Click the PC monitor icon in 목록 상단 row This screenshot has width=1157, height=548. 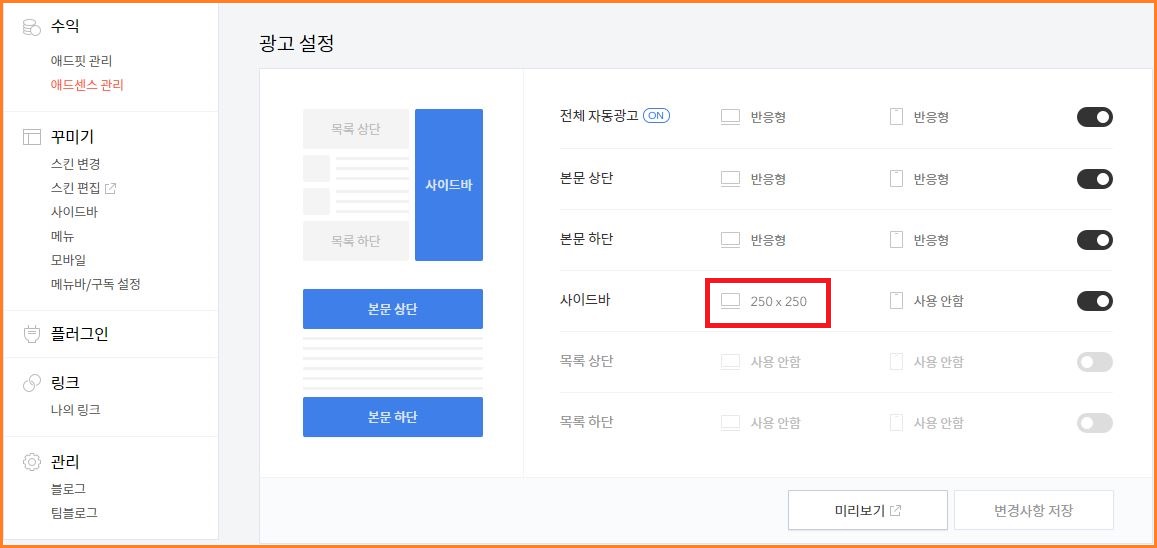click(x=730, y=362)
